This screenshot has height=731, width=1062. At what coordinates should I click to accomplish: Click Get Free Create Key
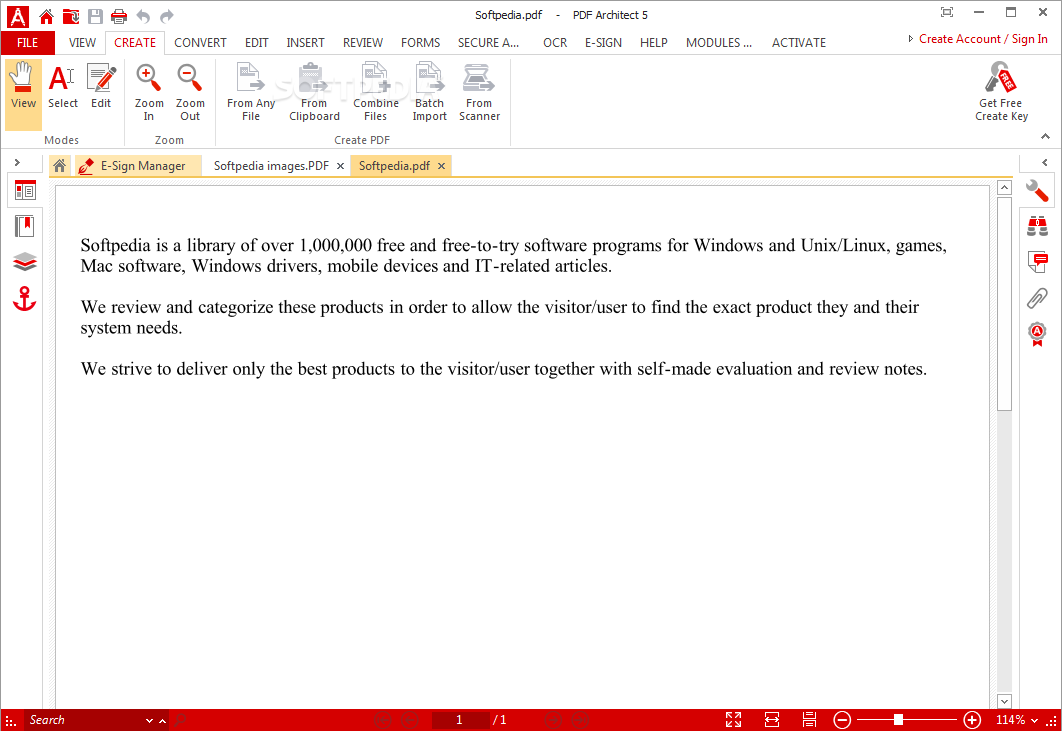coord(1001,93)
